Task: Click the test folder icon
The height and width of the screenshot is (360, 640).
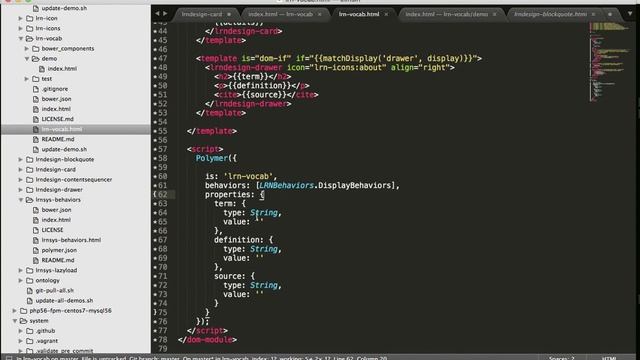Action: click(x=36, y=79)
